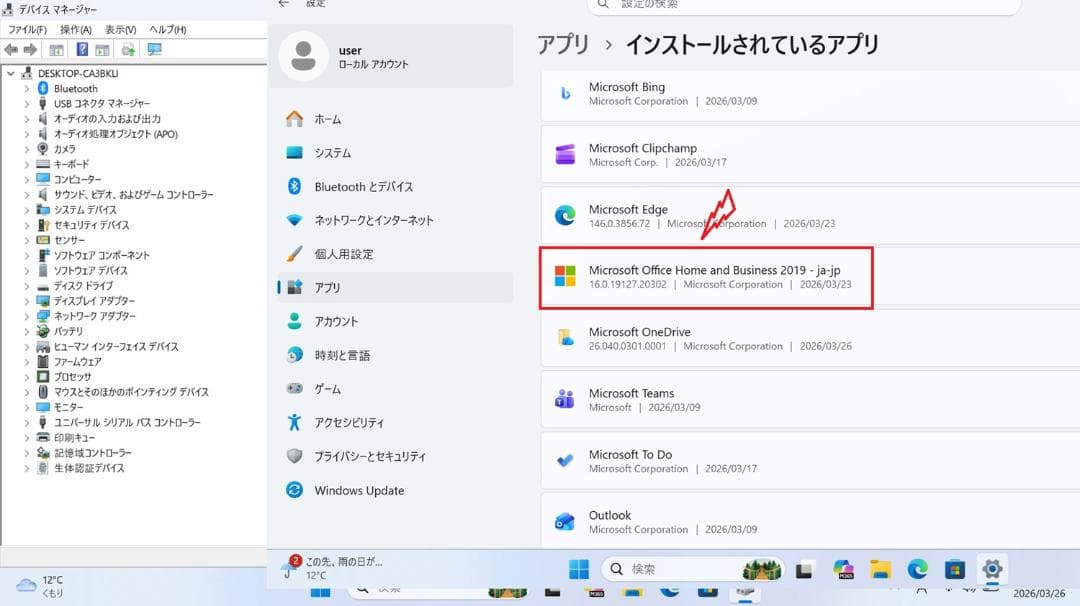1080x606 pixels.
Task: Expand the 生体認証デバイス category
Action: 27,468
